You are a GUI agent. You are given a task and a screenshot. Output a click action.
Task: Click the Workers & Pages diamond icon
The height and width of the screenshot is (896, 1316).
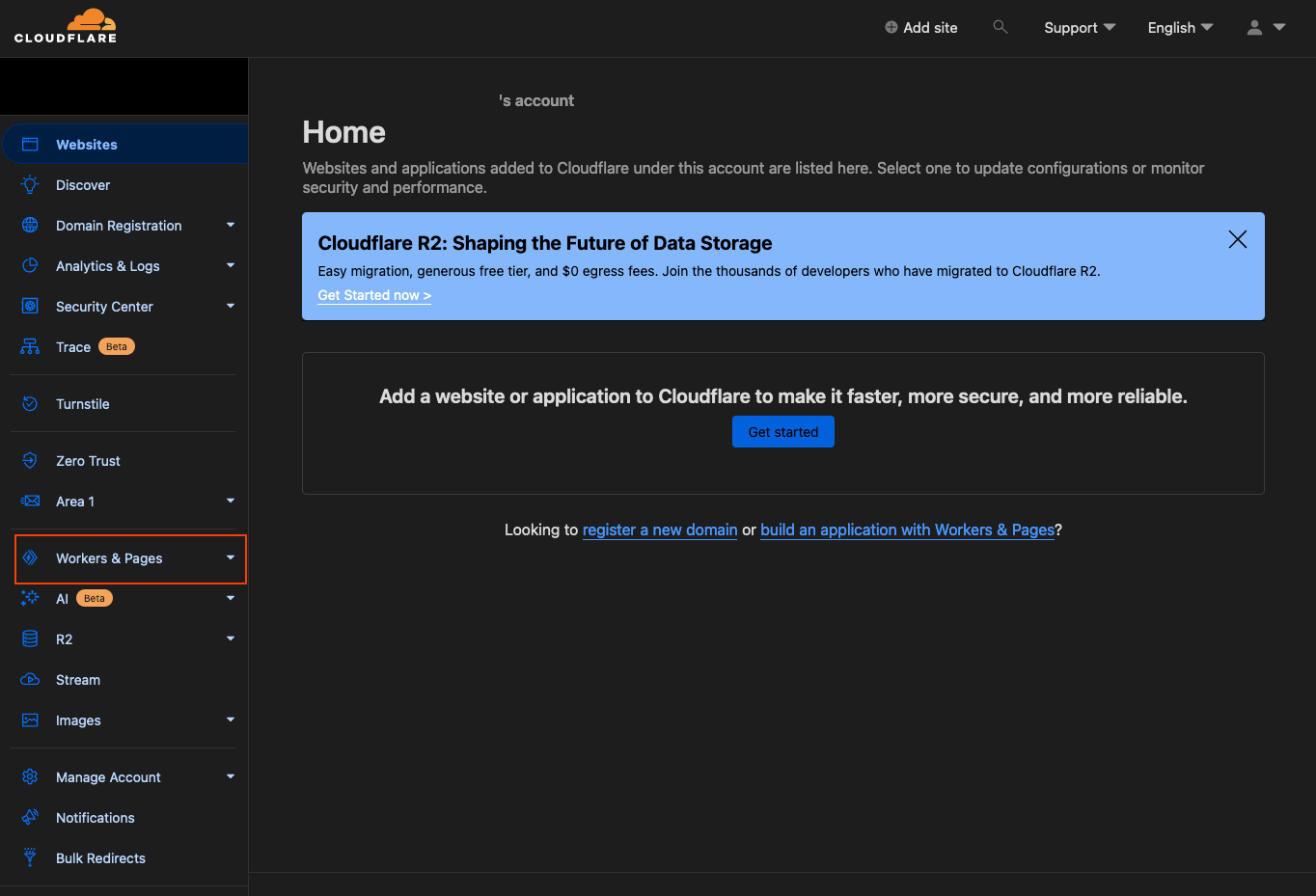click(x=30, y=558)
